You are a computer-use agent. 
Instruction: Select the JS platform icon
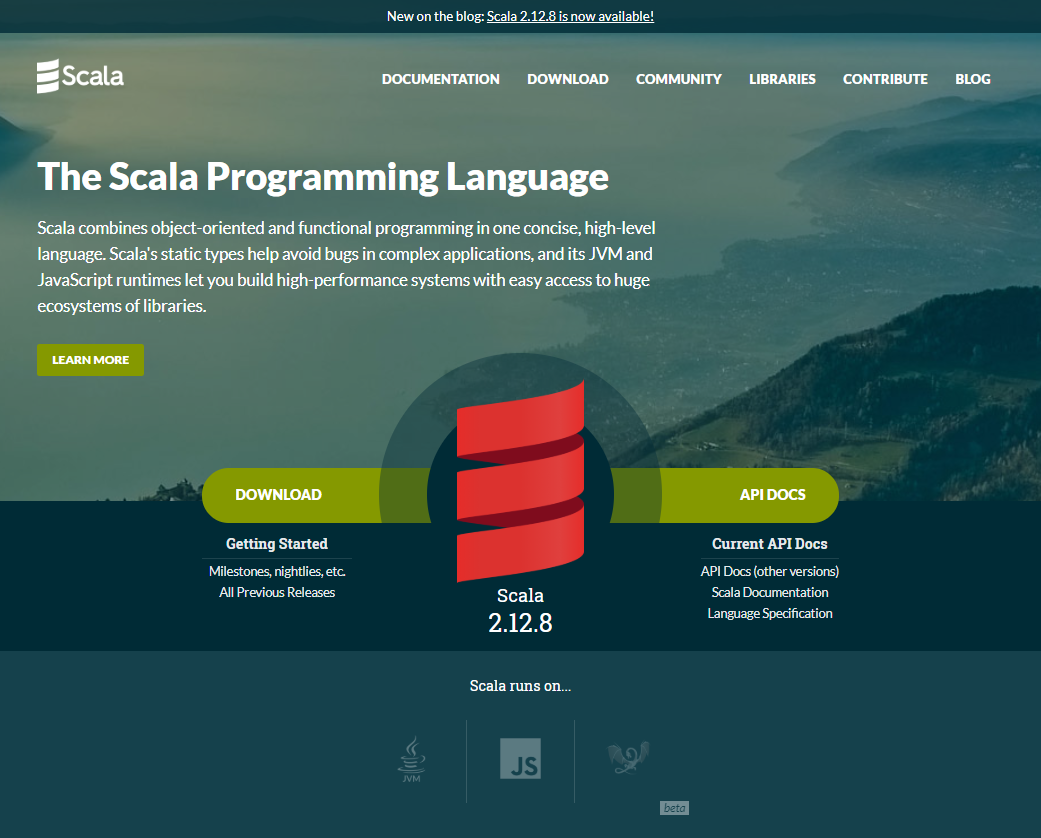520,758
